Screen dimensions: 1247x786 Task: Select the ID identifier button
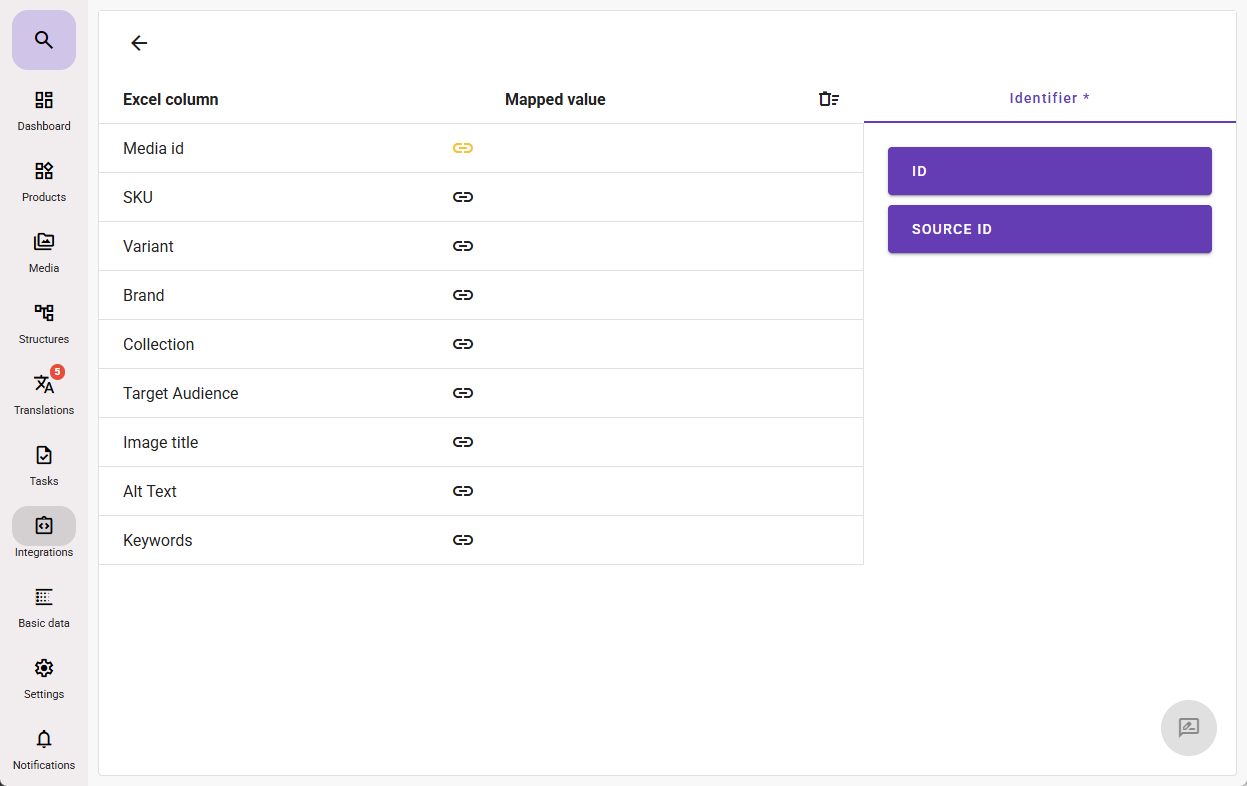1049,171
